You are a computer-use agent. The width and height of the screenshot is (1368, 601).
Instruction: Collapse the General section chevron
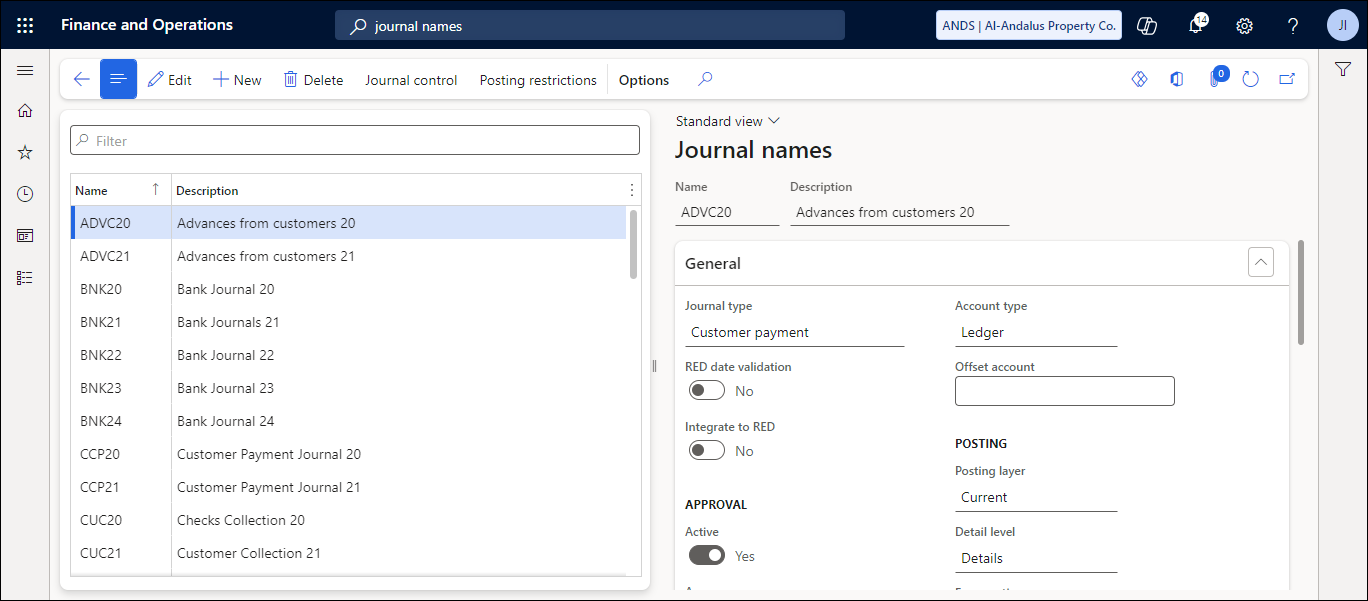[x=1261, y=262]
